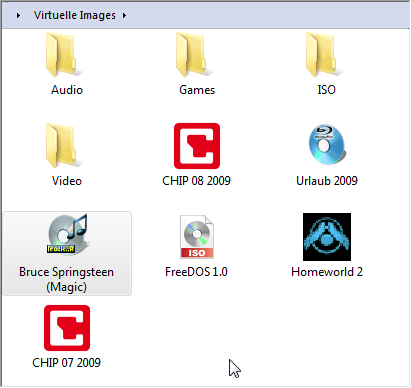The height and width of the screenshot is (388, 411).
Task: Click the Homeworld 2 label text
Action: point(327,272)
